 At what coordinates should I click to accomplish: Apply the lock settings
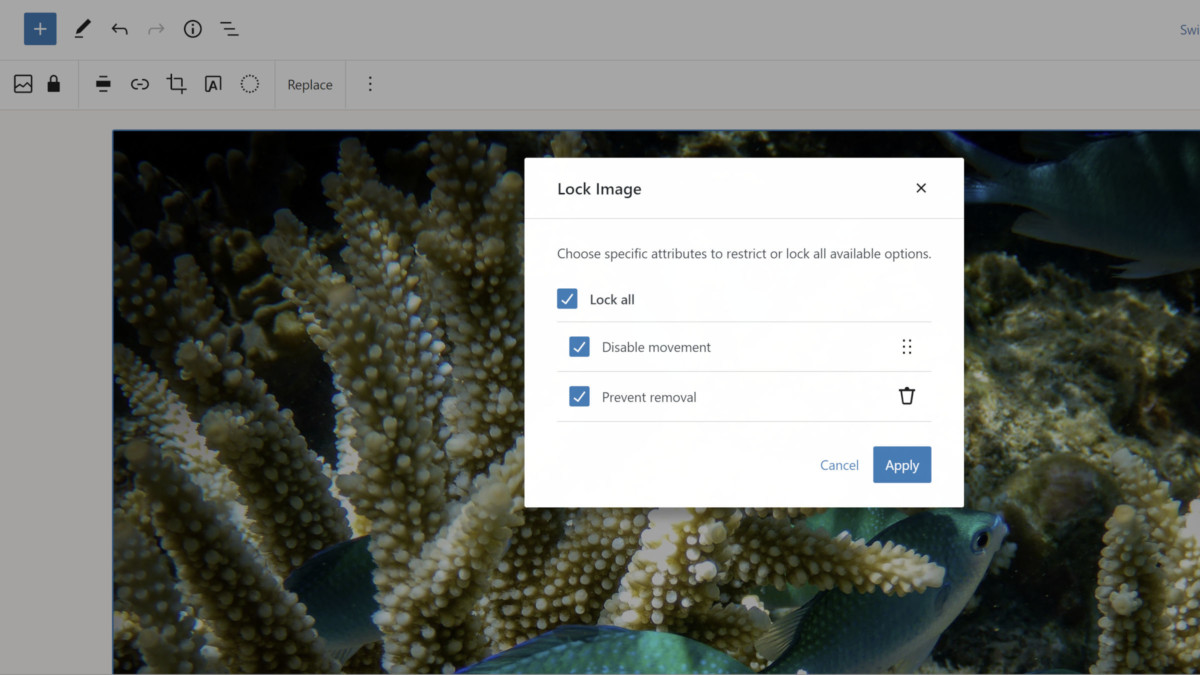[902, 464]
